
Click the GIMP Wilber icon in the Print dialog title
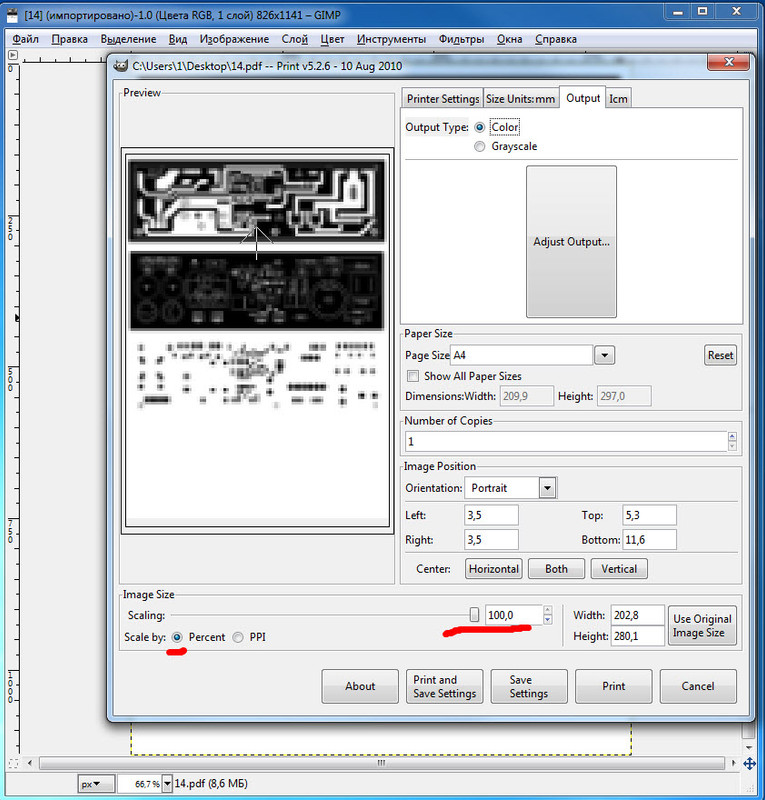(x=120, y=66)
